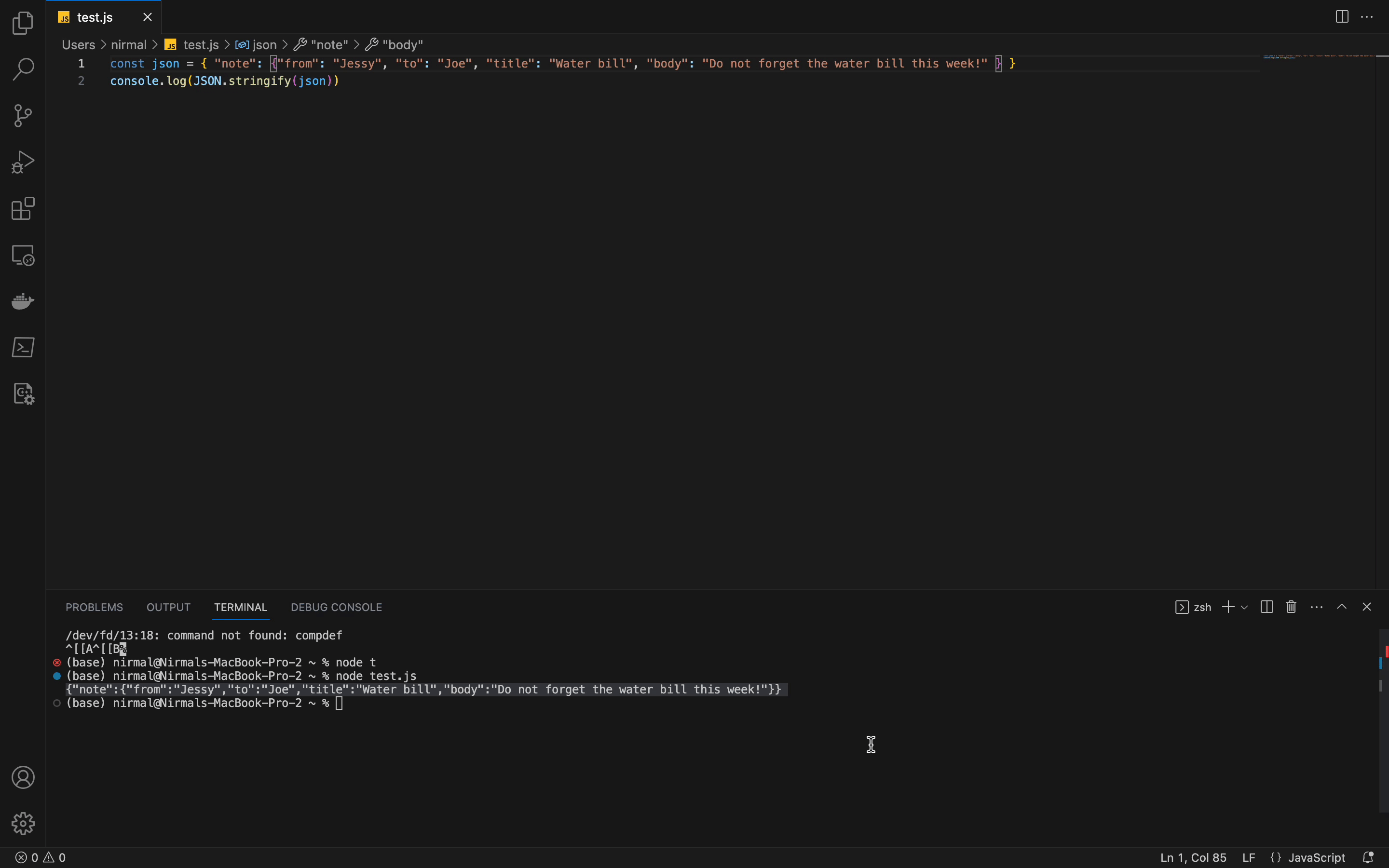Open the Accounts menu icon
This screenshot has width=1389, height=868.
click(23, 778)
